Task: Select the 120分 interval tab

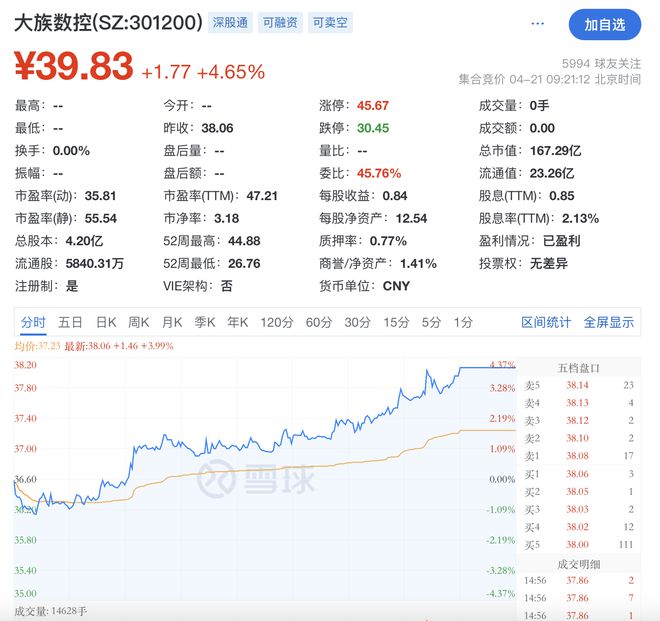Action: click(x=277, y=322)
